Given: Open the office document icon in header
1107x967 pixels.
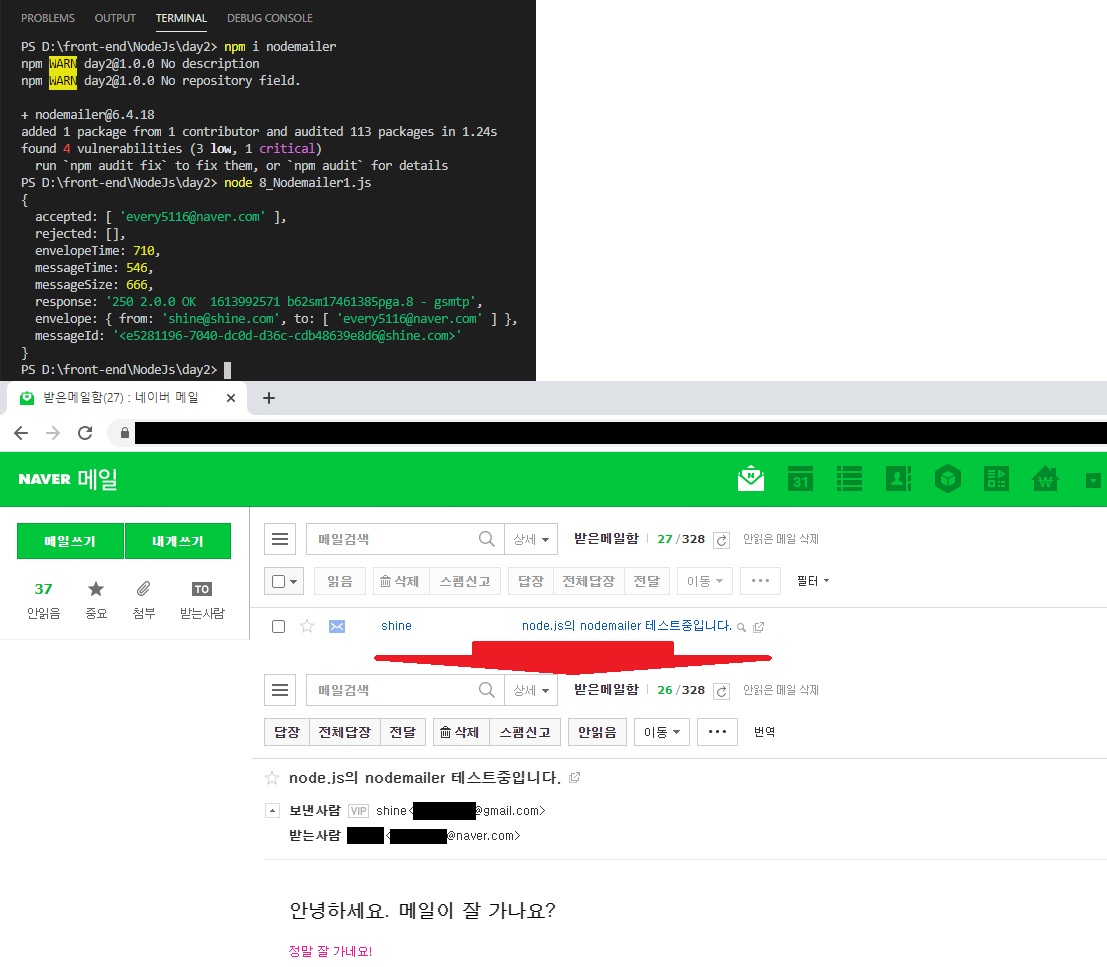Looking at the screenshot, I should point(996,479).
